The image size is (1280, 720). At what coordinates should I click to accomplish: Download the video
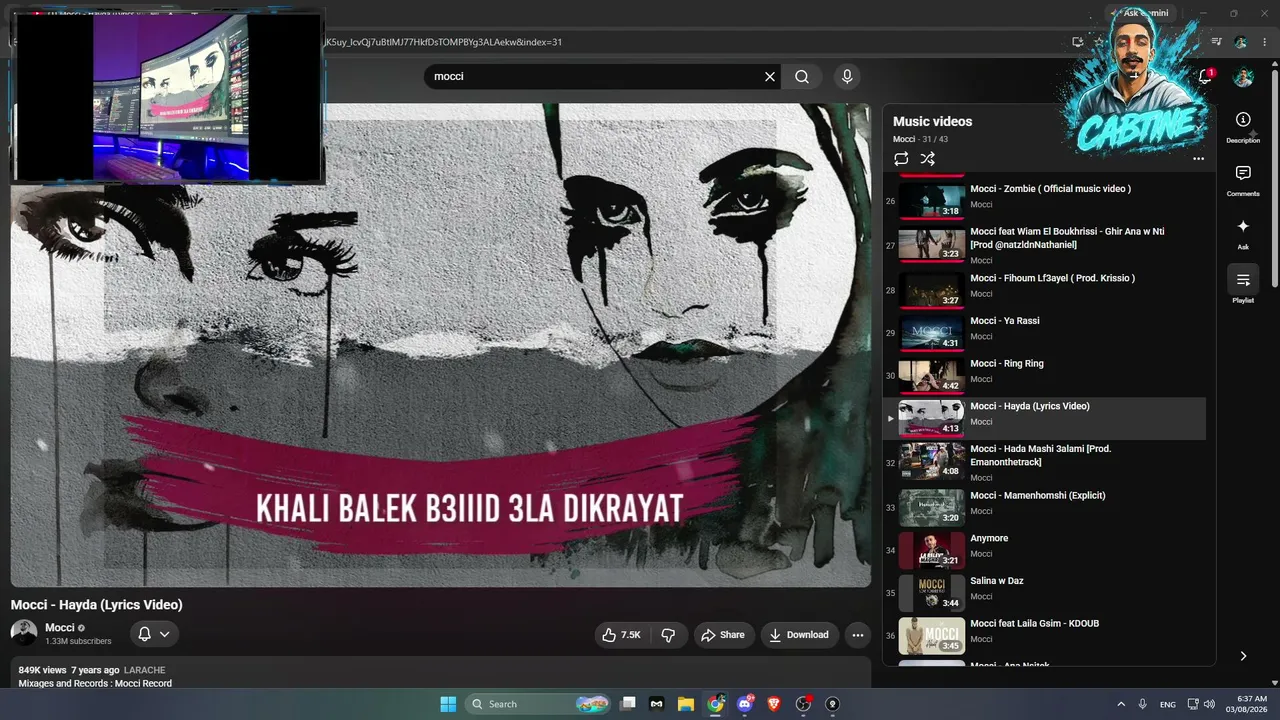tap(799, 635)
